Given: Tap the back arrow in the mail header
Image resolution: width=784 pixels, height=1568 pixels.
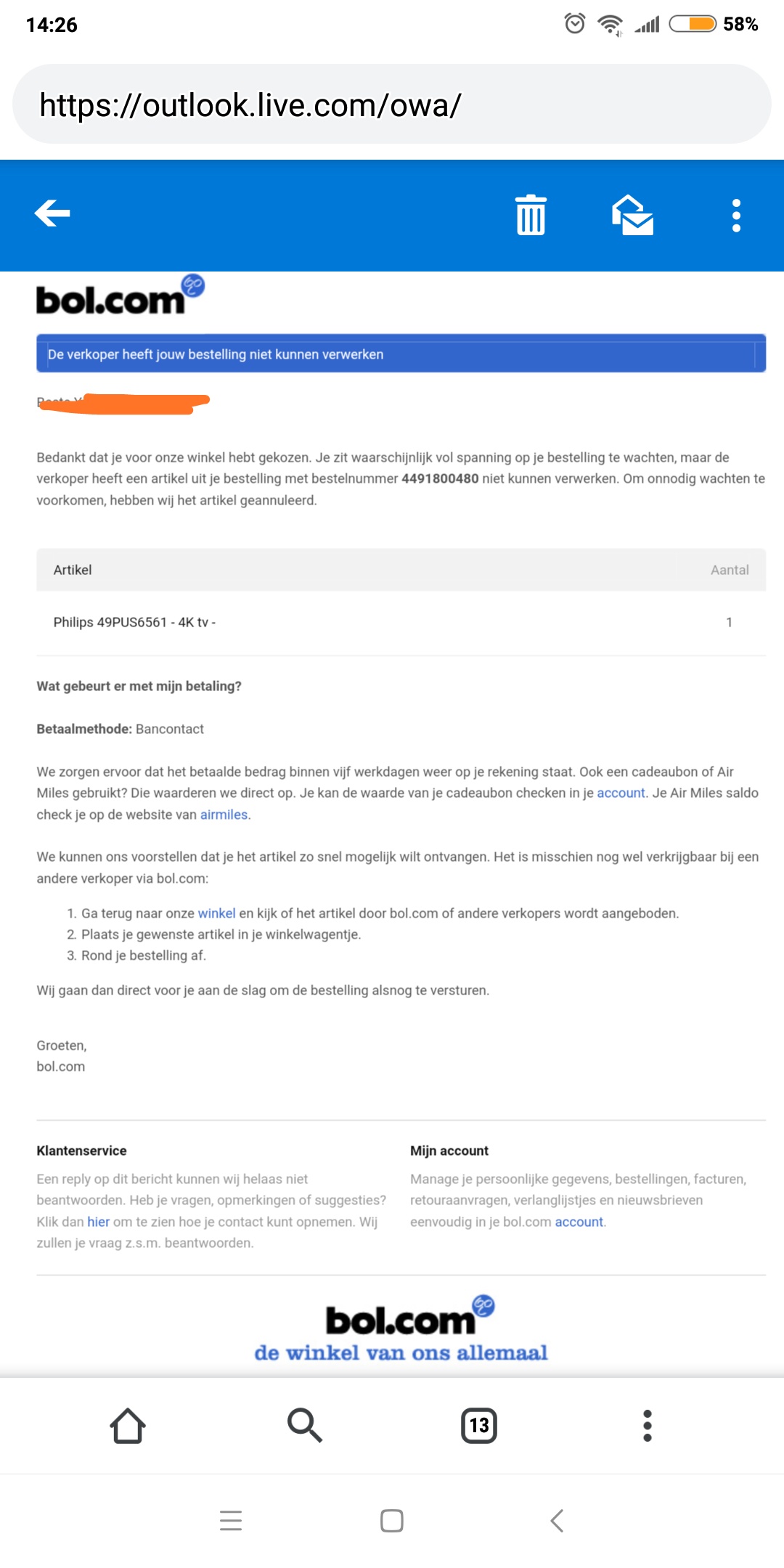Looking at the screenshot, I should pos(52,213).
